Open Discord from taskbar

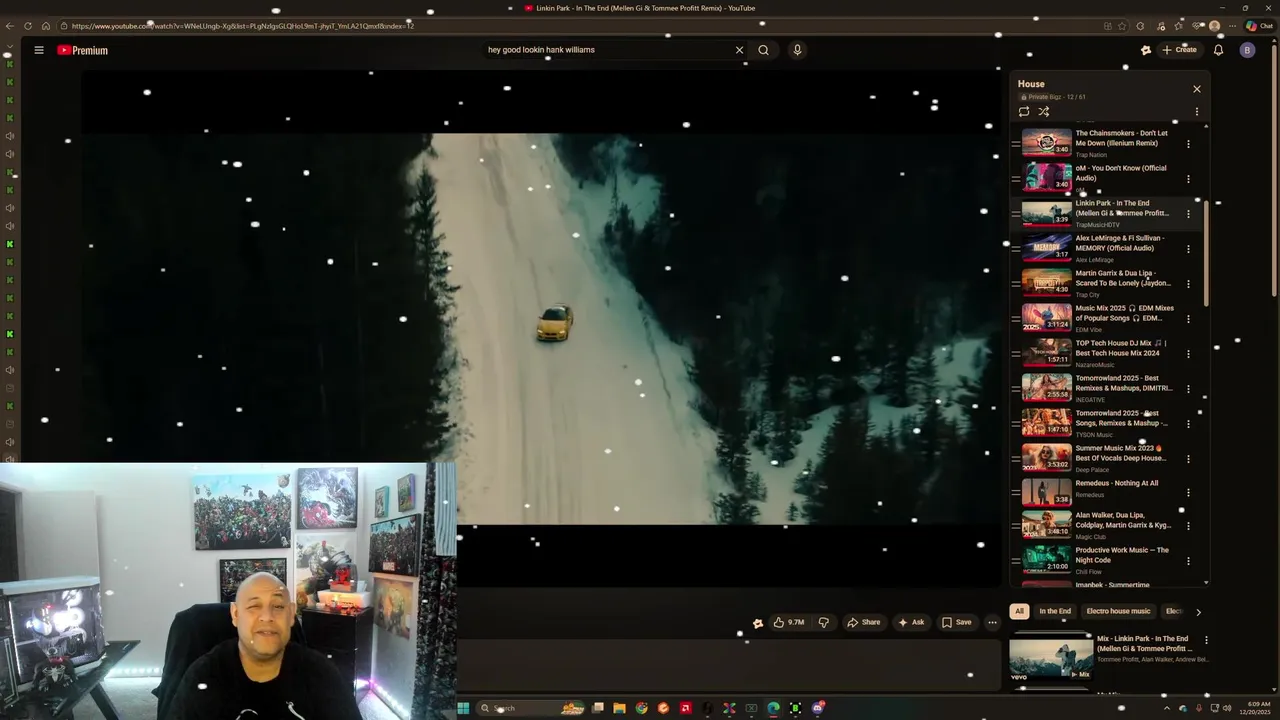point(817,708)
